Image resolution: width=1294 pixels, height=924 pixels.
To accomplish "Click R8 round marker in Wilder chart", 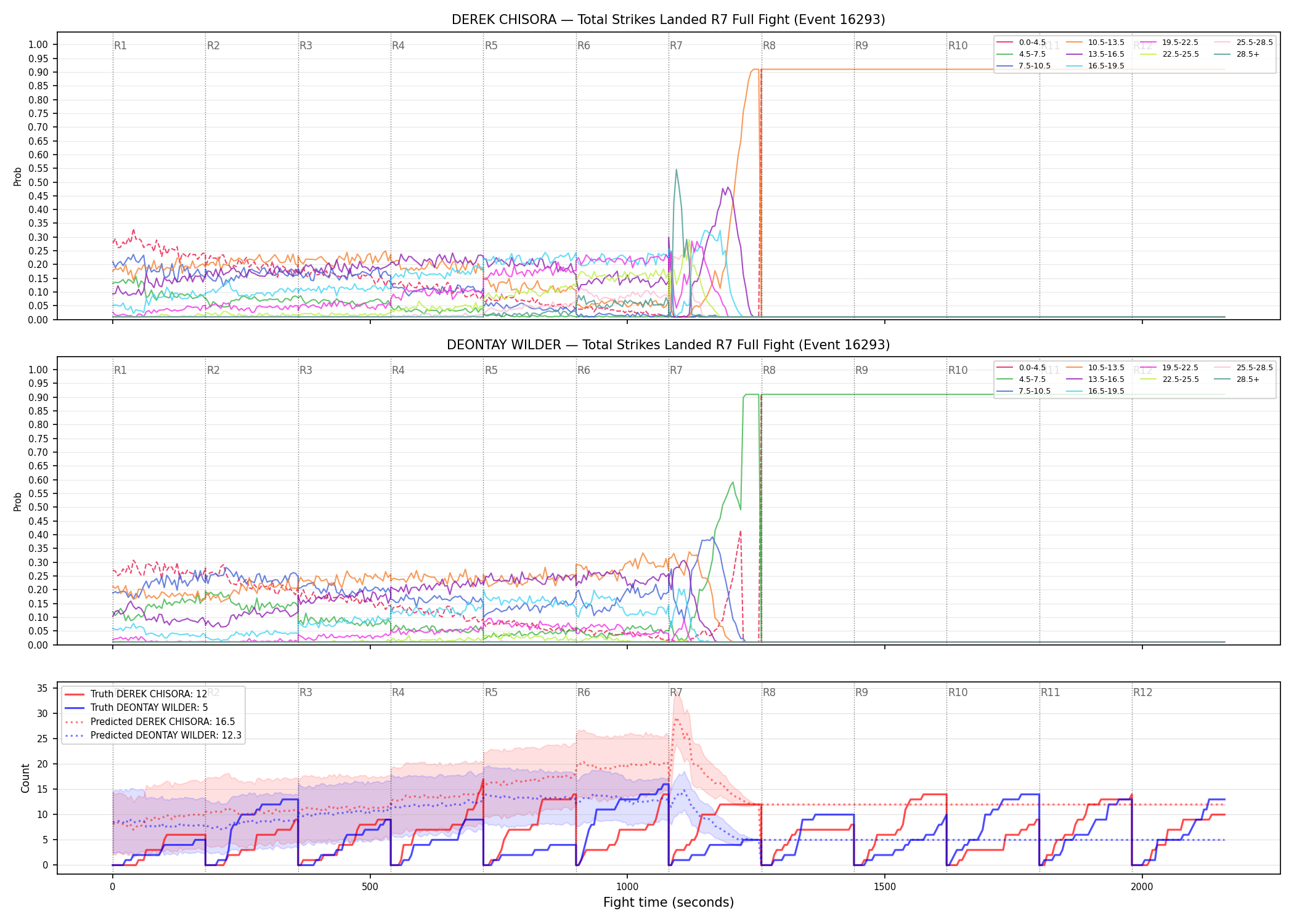I will [x=769, y=370].
